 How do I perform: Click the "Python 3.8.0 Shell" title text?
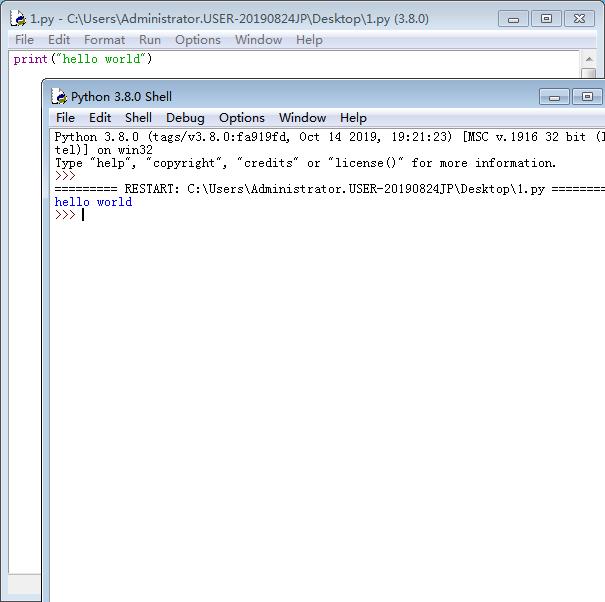pos(121,97)
